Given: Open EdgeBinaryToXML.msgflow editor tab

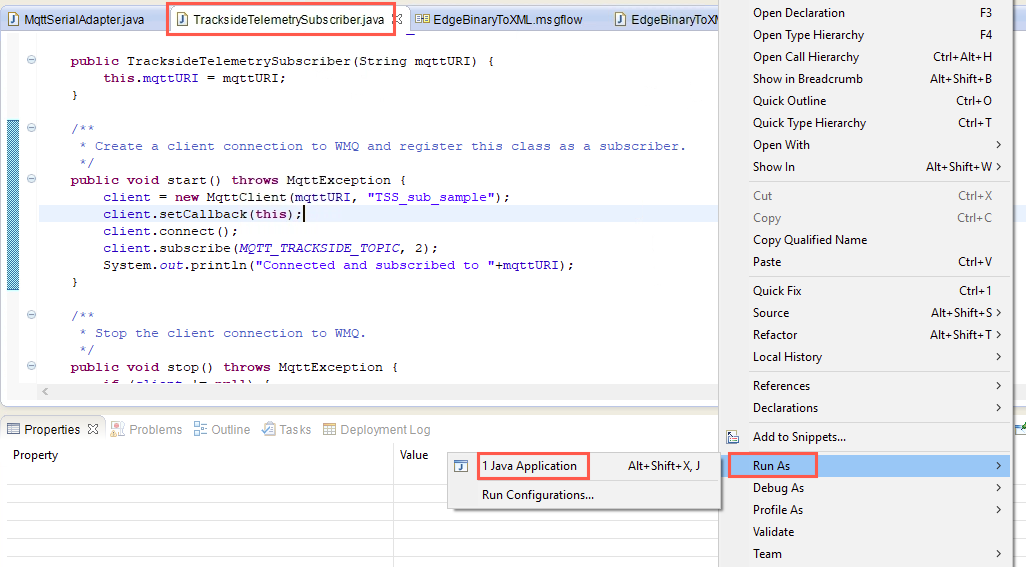Looking at the screenshot, I should 500,20.
